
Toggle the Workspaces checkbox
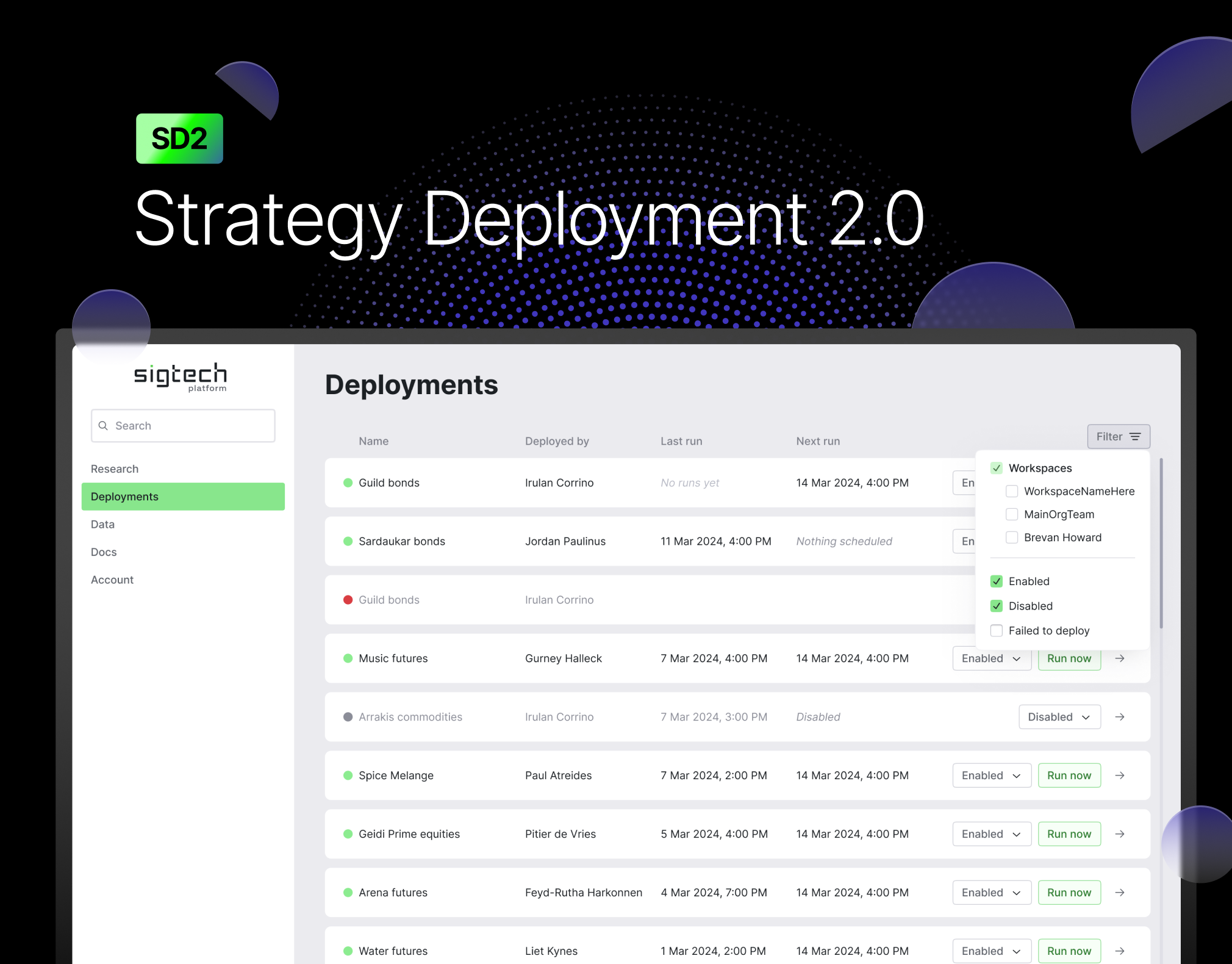click(997, 468)
